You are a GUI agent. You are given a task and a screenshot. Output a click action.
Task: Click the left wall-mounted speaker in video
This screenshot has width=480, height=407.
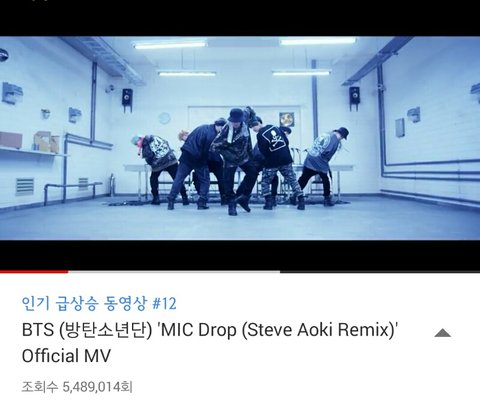click(x=127, y=99)
